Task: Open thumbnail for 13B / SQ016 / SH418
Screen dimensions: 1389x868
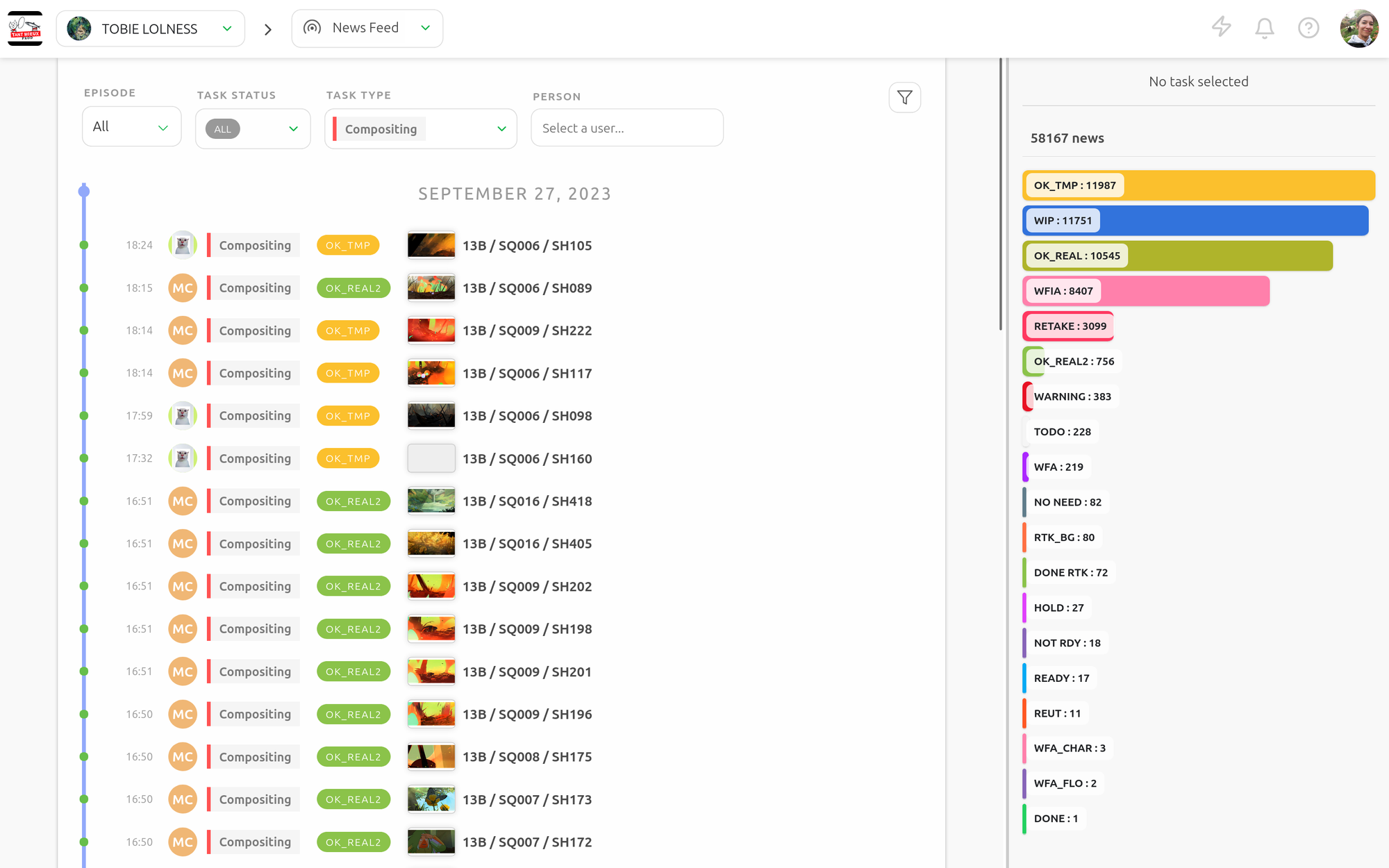Action: point(431,501)
